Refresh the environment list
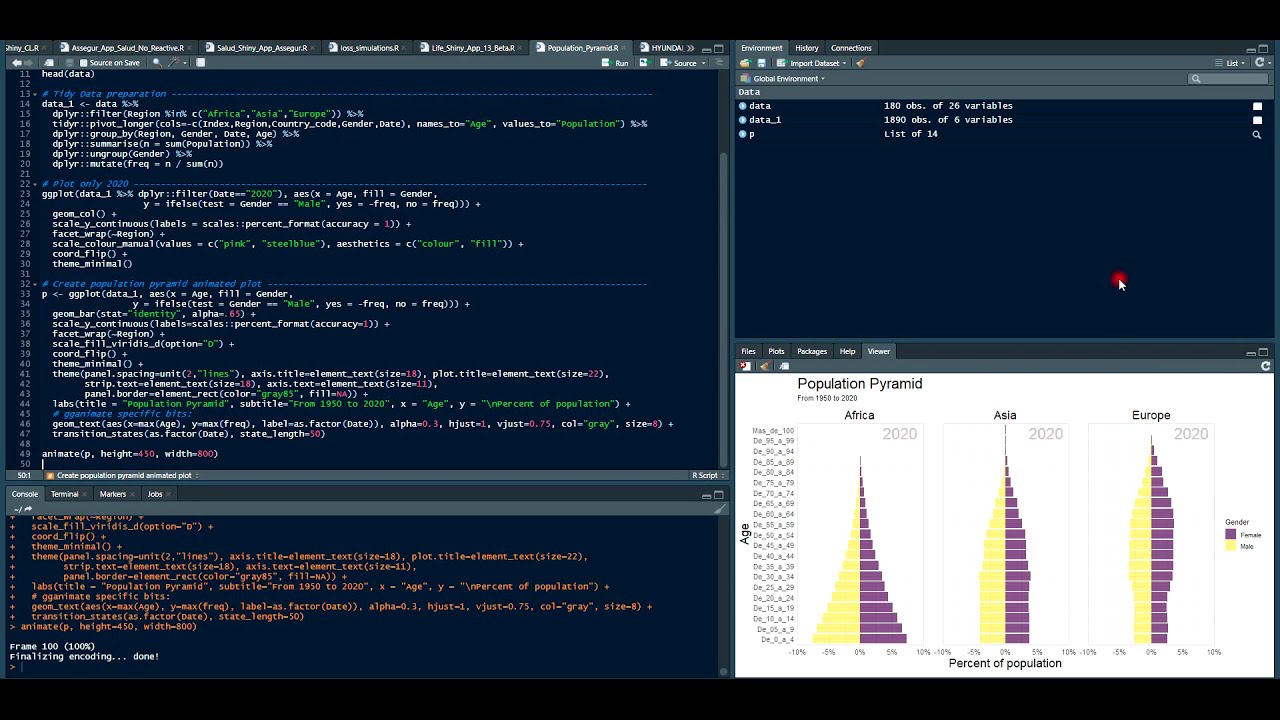Image resolution: width=1280 pixels, height=720 pixels. 1260,63
